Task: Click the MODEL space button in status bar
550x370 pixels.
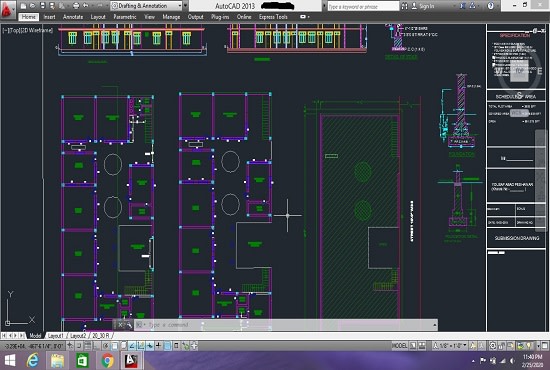Action: click(400, 346)
